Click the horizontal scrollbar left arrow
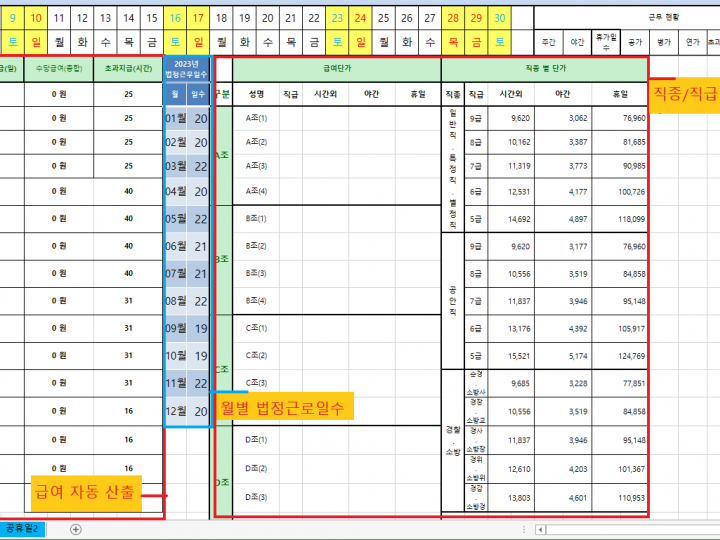Image resolution: width=720 pixels, height=540 pixels. pyautogui.click(x=541, y=529)
